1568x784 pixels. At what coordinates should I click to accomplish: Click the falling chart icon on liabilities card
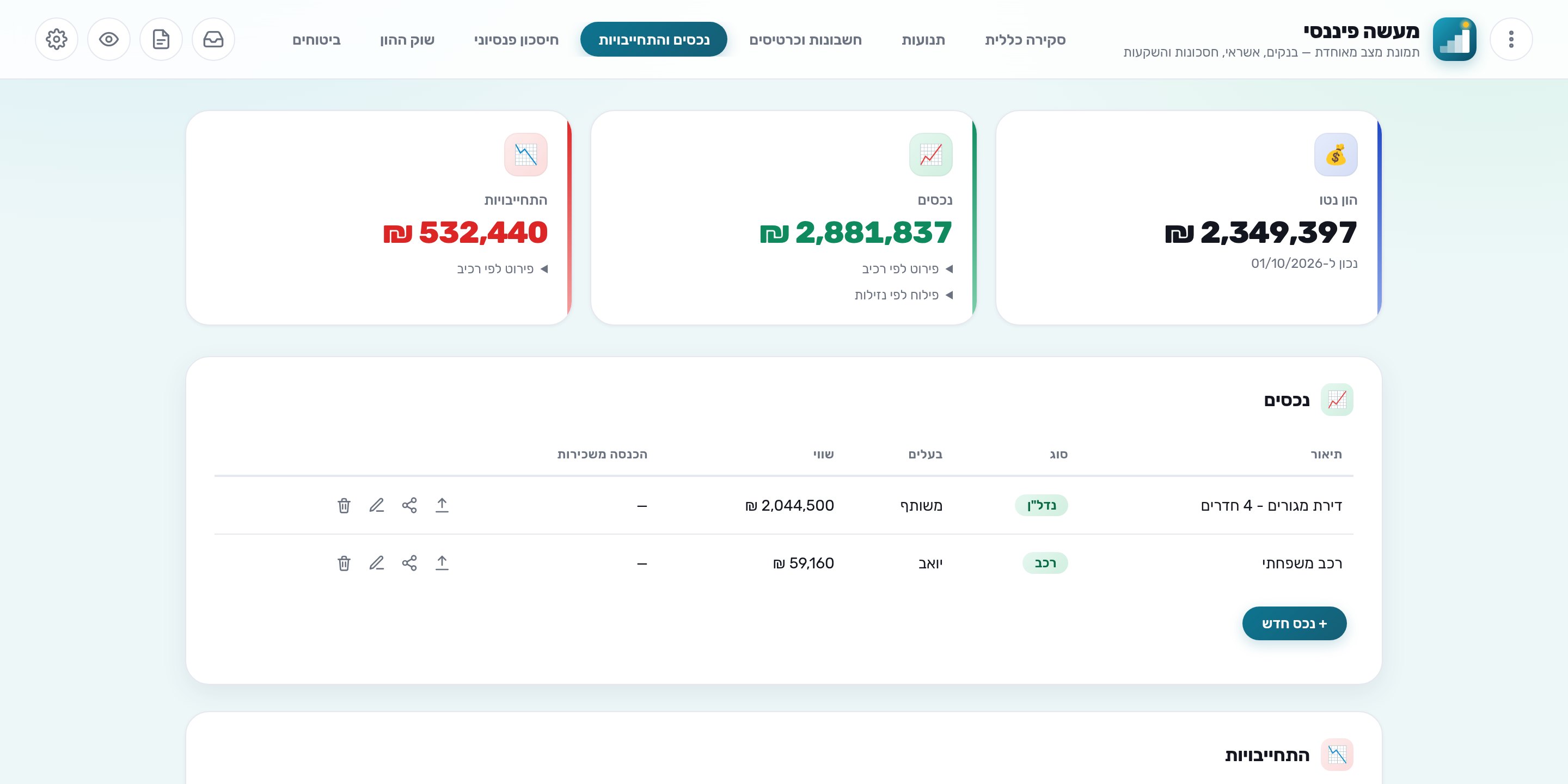pos(526,155)
